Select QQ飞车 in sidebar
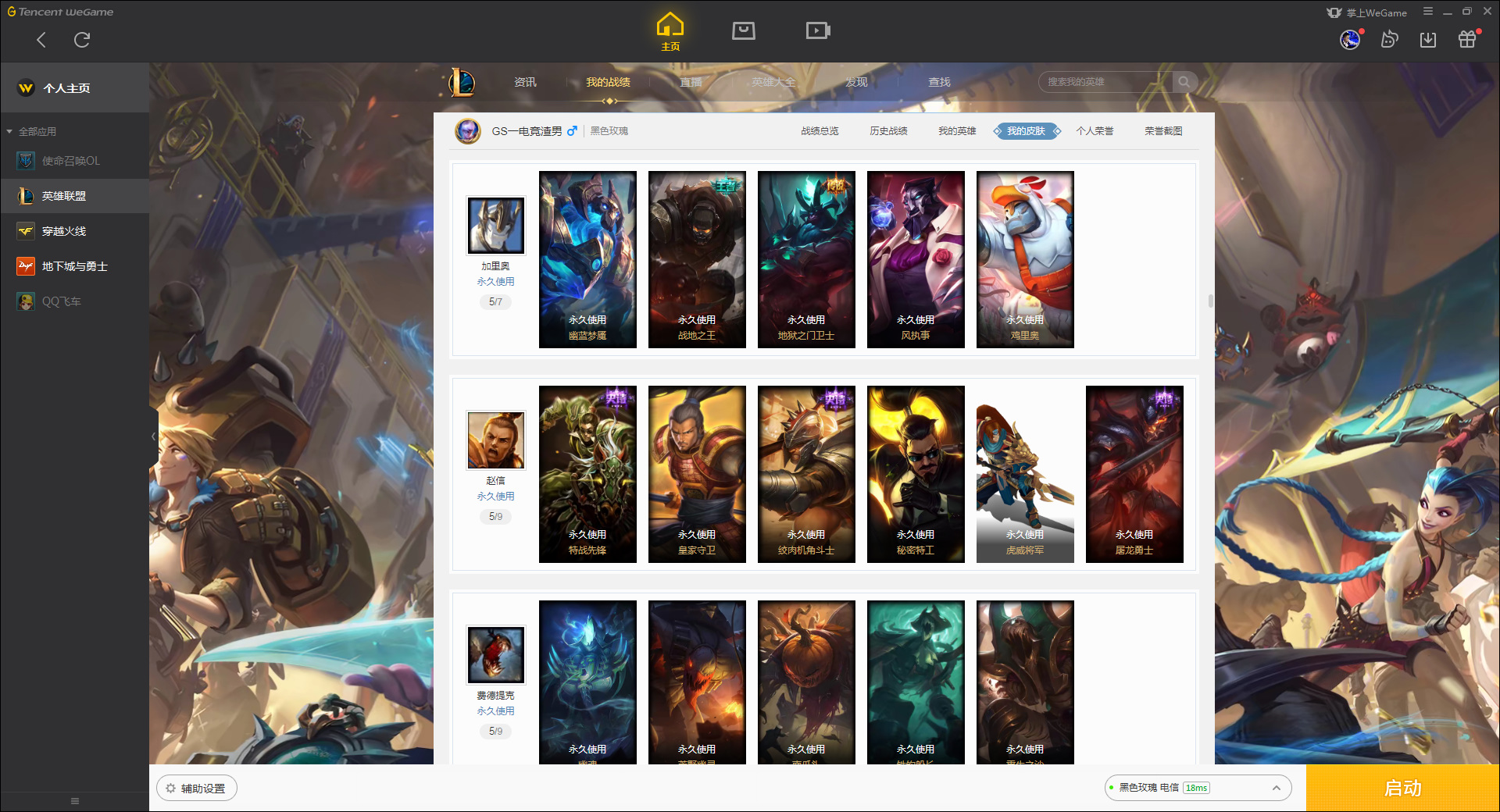This screenshot has width=1500, height=812. click(75, 301)
